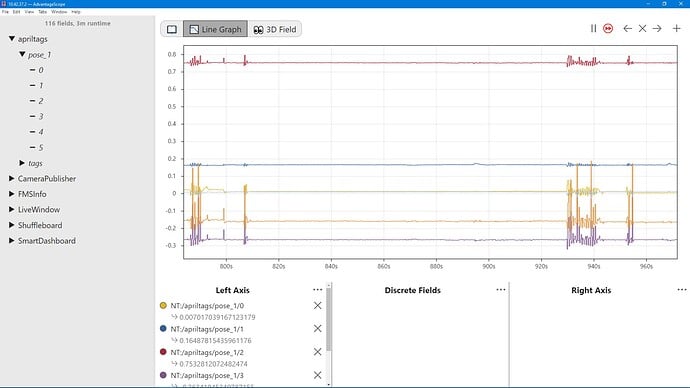This screenshot has width=690, height=388.
Task: Toggle the red live-lock playback icon
Action: point(608,29)
